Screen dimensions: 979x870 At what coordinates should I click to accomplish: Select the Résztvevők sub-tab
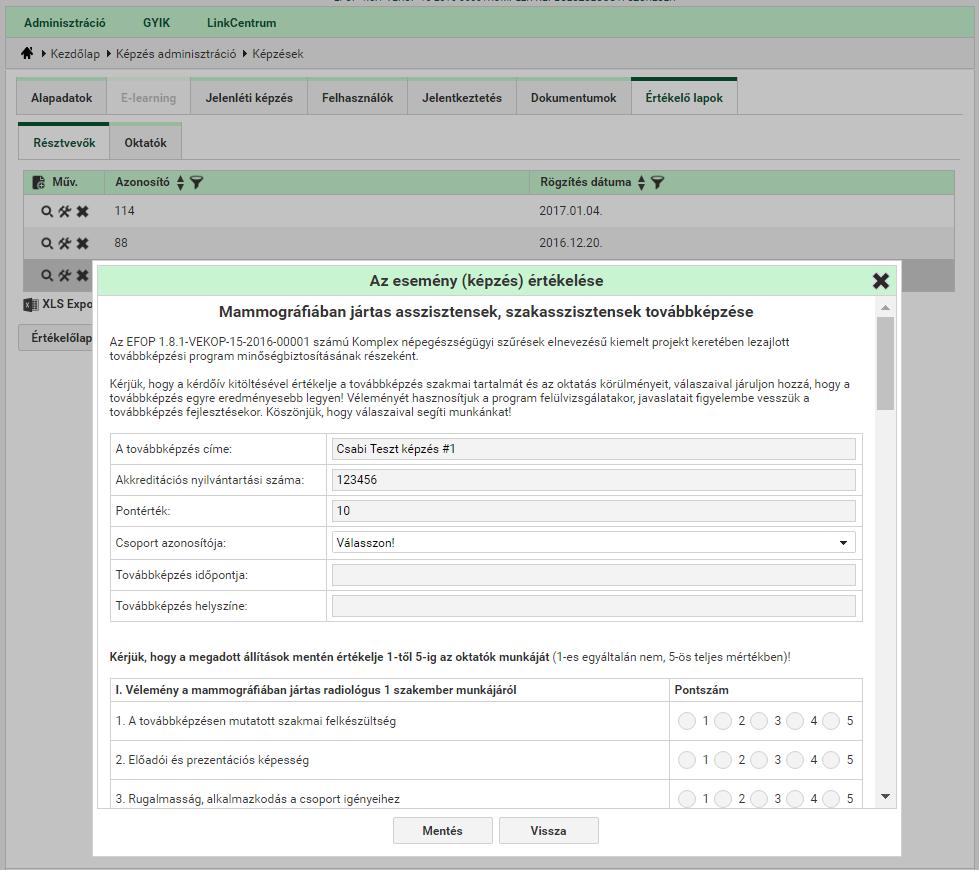[64, 142]
